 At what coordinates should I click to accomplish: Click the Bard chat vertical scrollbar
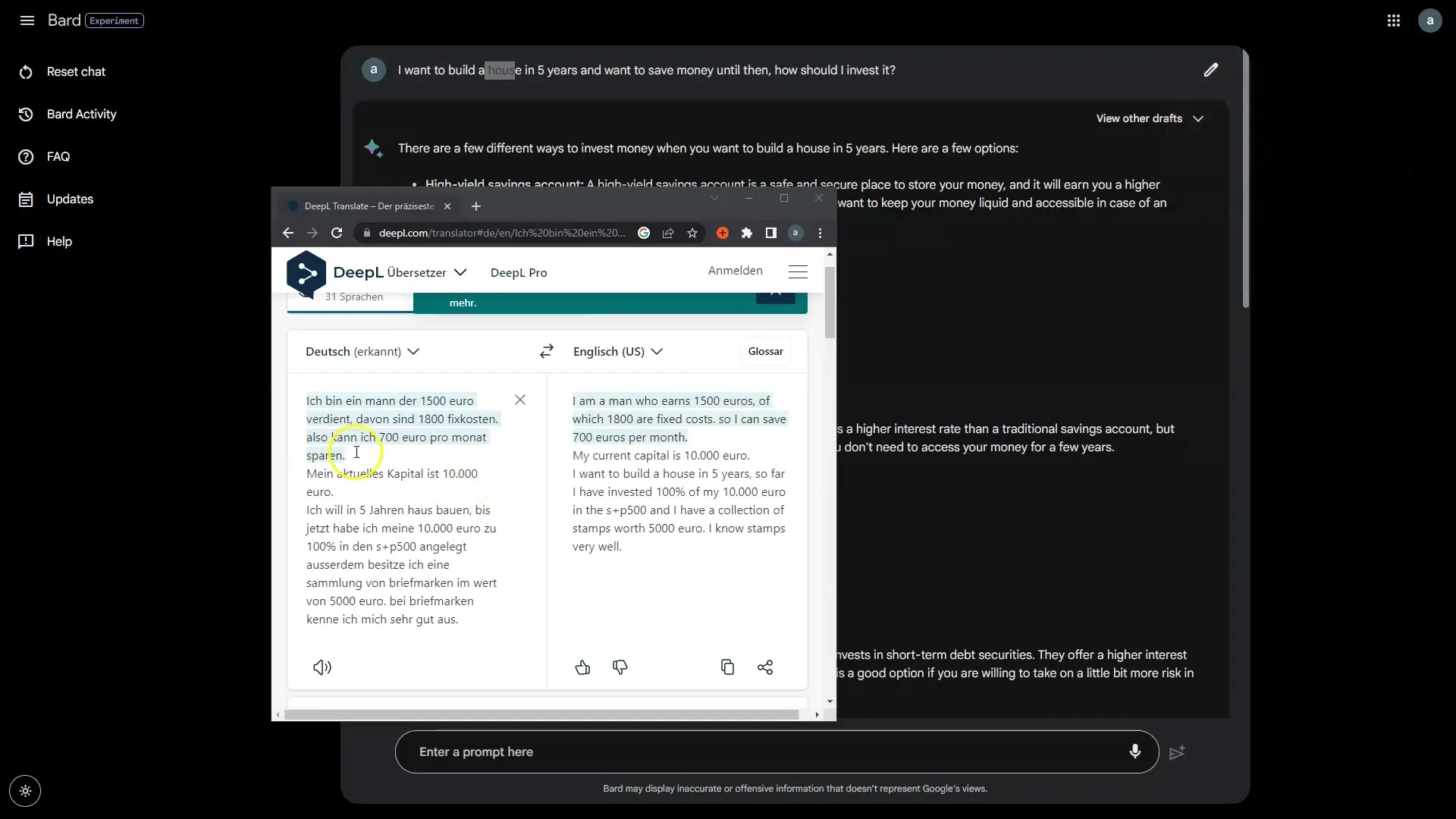pos(1245,178)
